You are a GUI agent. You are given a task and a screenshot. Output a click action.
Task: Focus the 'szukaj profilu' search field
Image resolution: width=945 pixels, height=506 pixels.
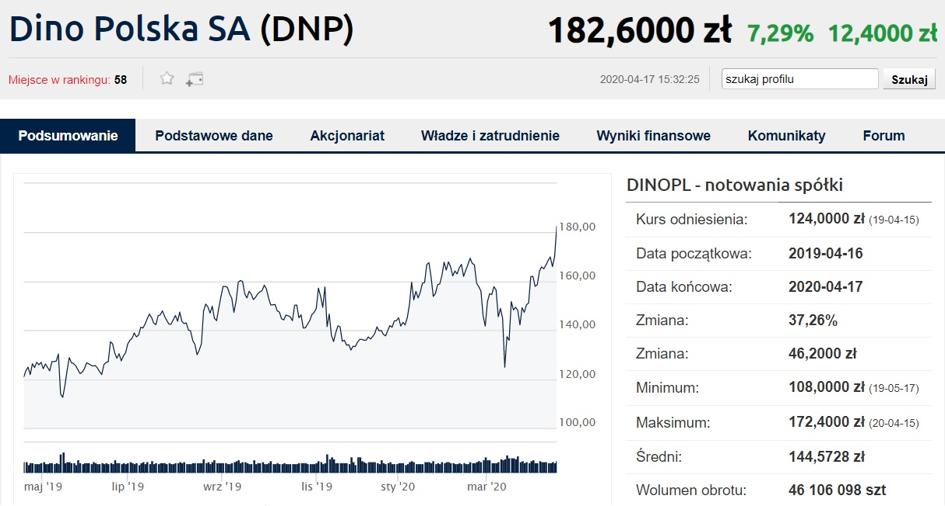[800, 79]
